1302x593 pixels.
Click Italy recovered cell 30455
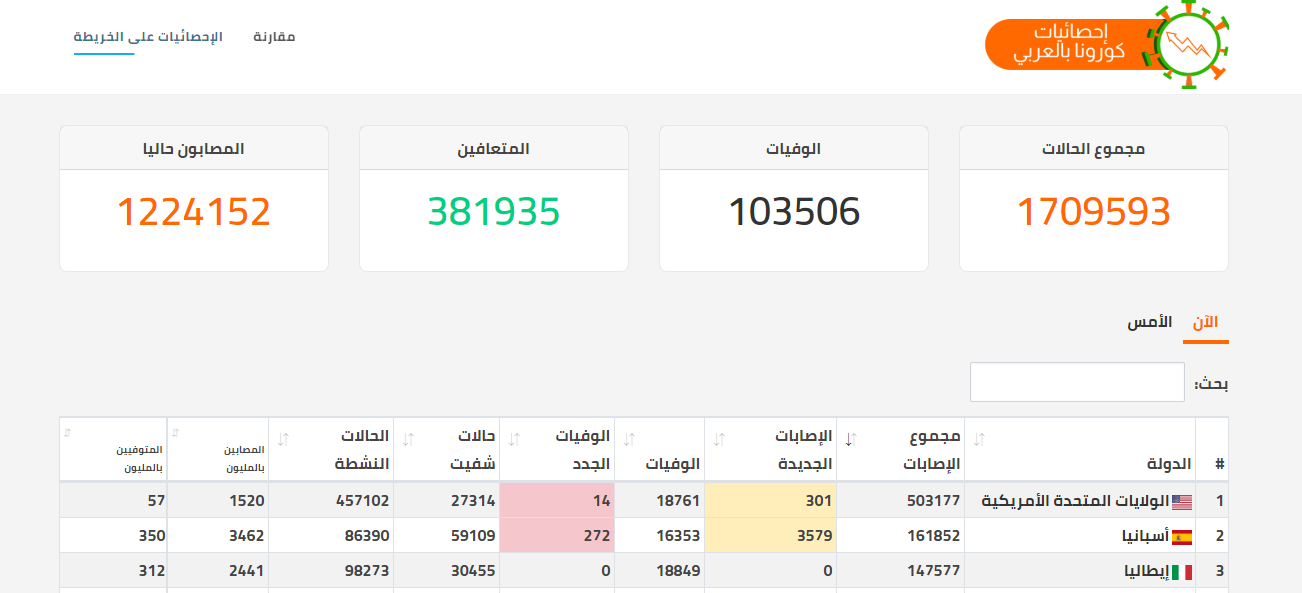click(447, 570)
